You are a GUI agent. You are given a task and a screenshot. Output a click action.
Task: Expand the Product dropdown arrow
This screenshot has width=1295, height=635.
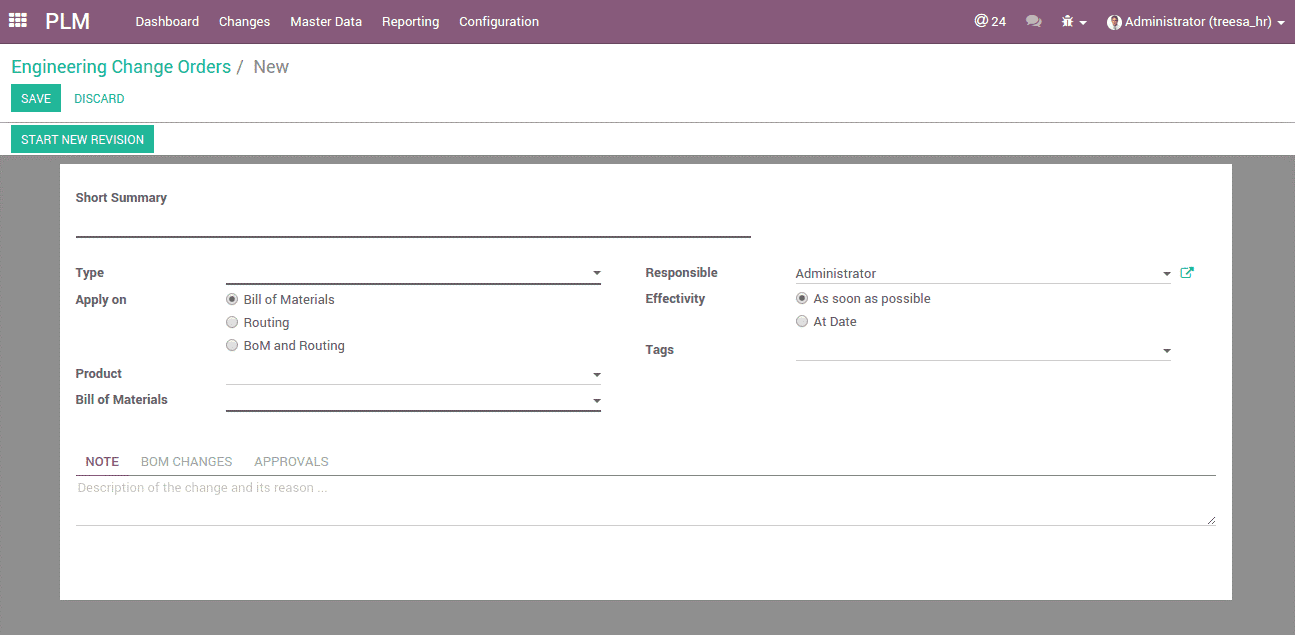click(596, 375)
